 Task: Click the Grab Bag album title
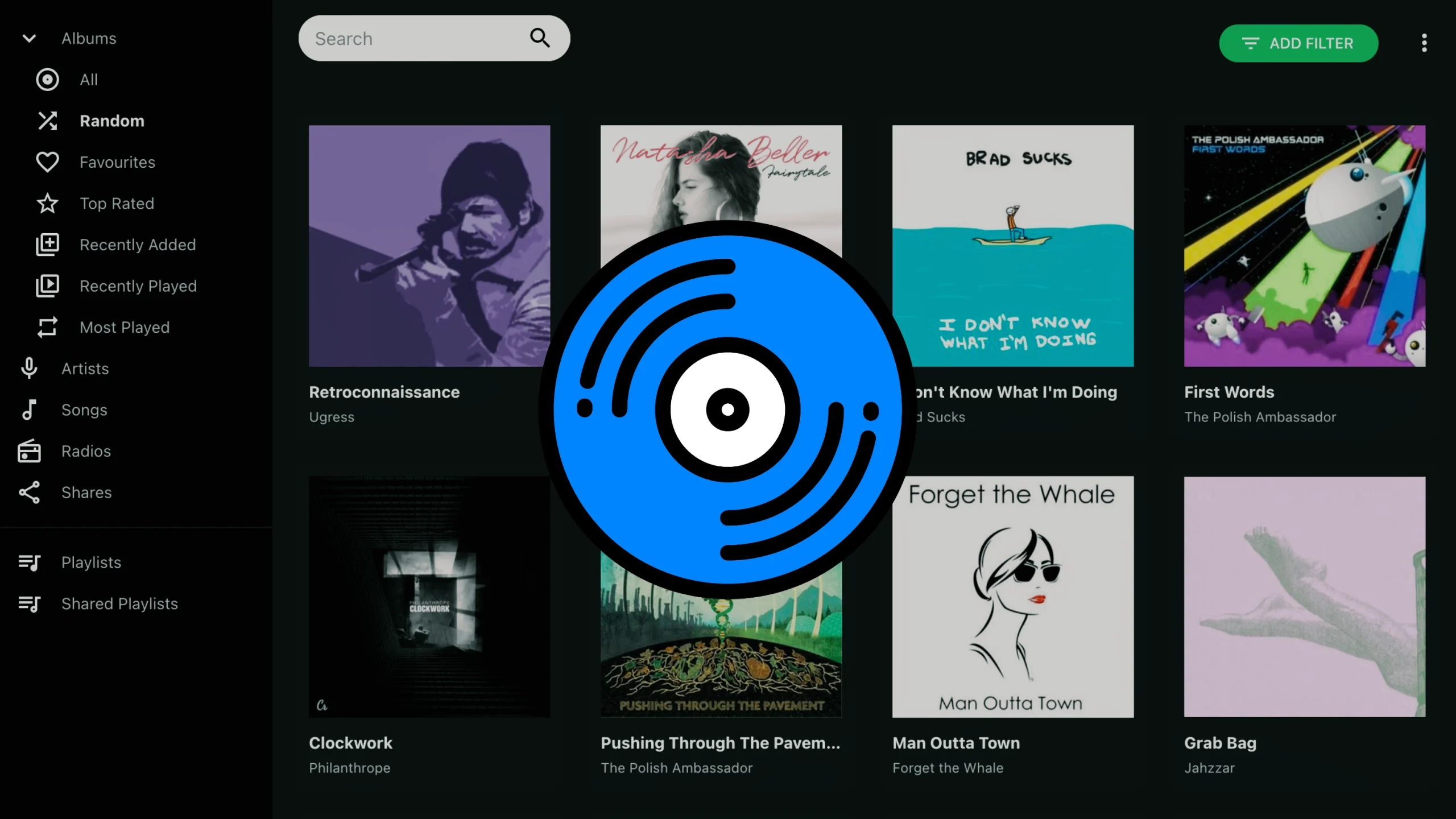(x=1220, y=743)
